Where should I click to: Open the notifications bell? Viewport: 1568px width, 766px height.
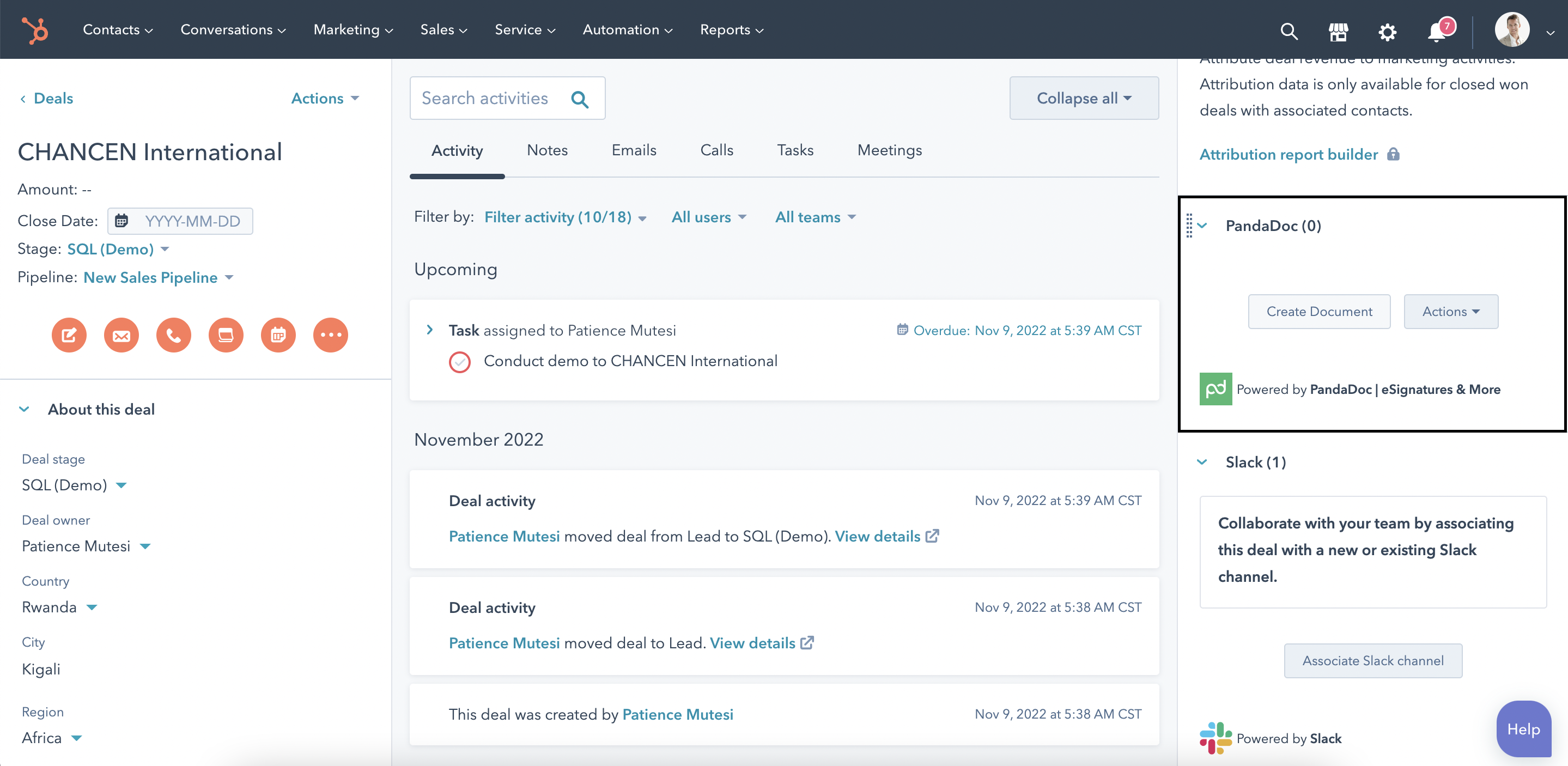point(1437,31)
